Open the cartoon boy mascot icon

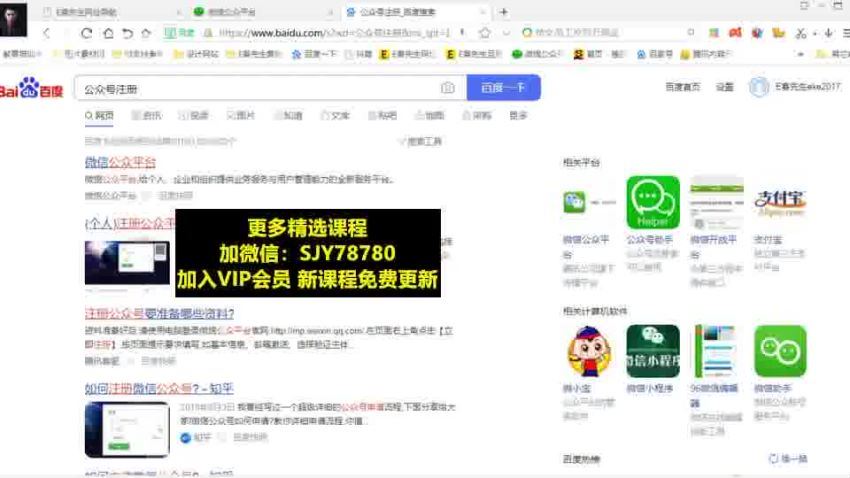coord(589,351)
